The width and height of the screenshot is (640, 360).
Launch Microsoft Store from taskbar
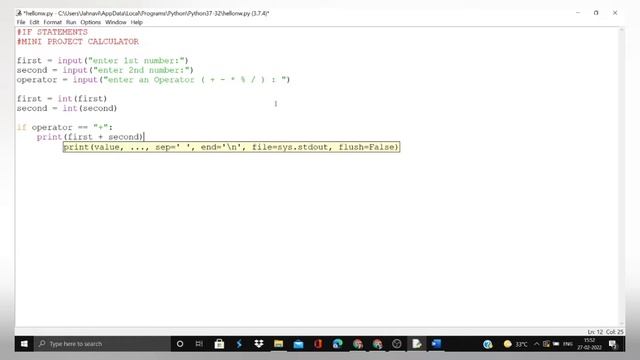[x=219, y=344]
